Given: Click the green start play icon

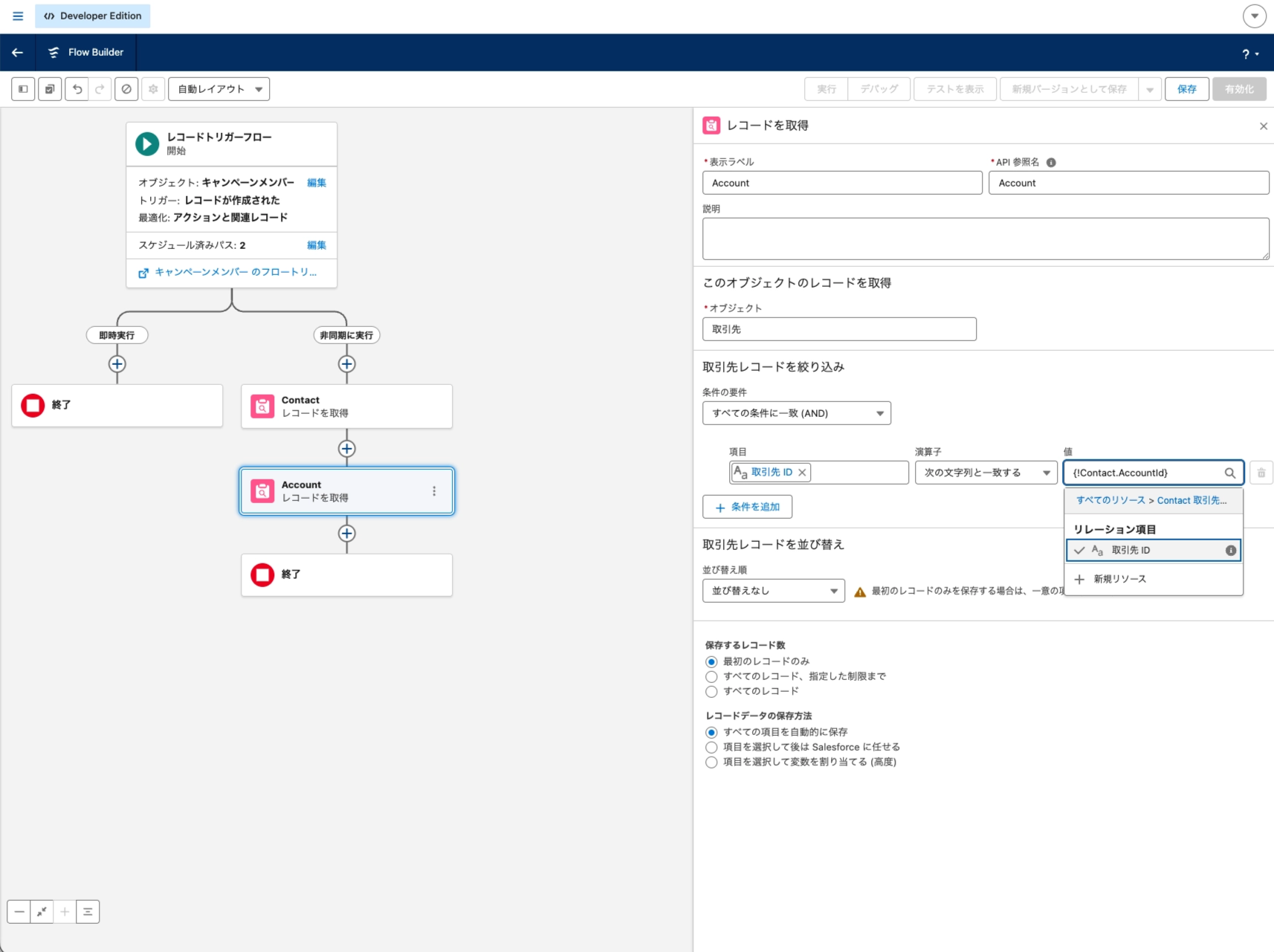Looking at the screenshot, I should tap(147, 143).
